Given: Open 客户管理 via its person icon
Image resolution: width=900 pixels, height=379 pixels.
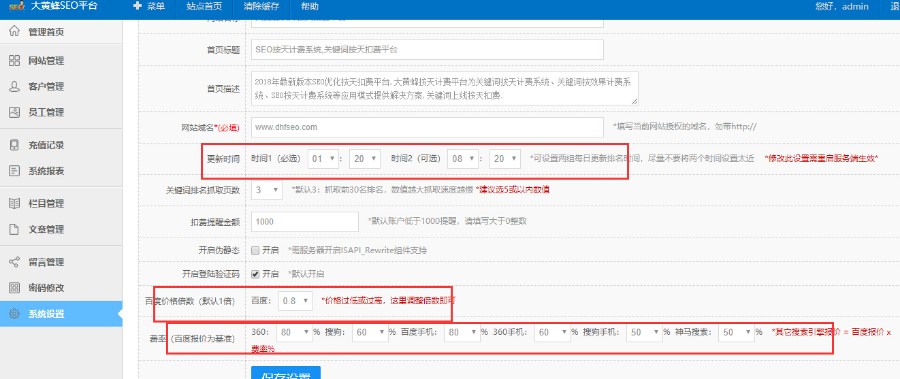Looking at the screenshot, I should click(x=14, y=87).
